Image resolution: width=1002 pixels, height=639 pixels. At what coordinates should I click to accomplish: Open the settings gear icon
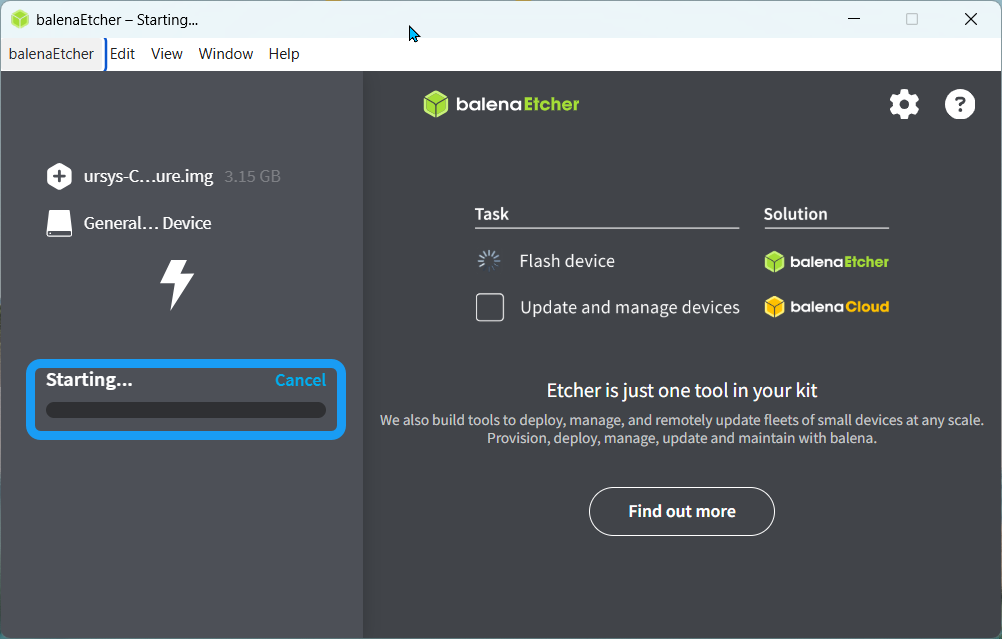pos(904,104)
